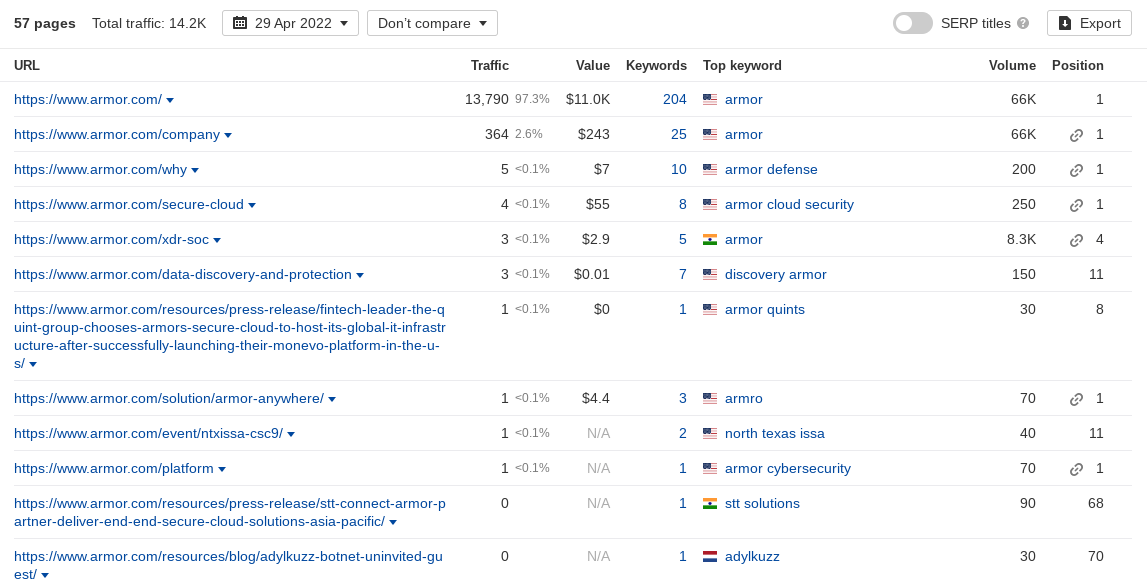
Task: Click the SERP titles help question mark
Action: 1023,23
